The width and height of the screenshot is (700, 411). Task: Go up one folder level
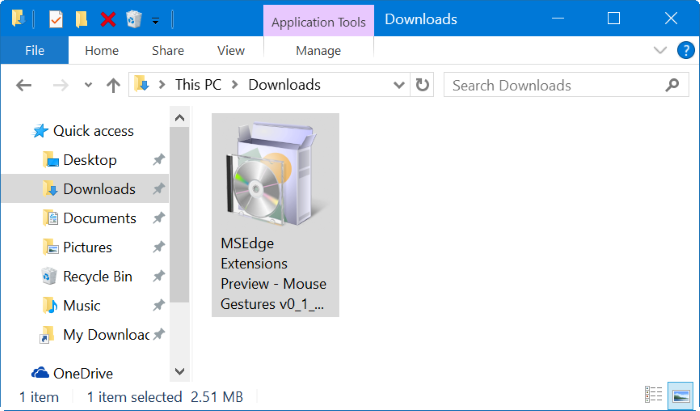(113, 86)
